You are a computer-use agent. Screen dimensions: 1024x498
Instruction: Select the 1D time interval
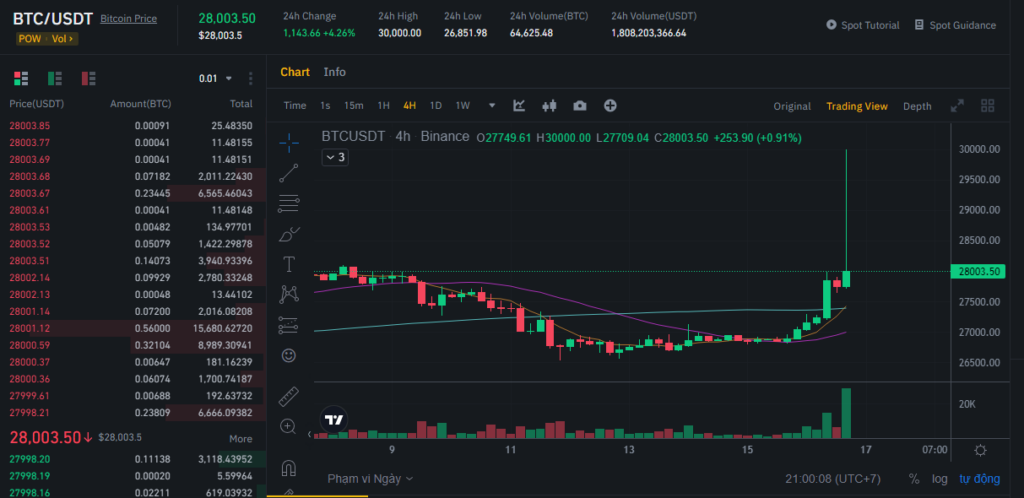[x=436, y=106]
